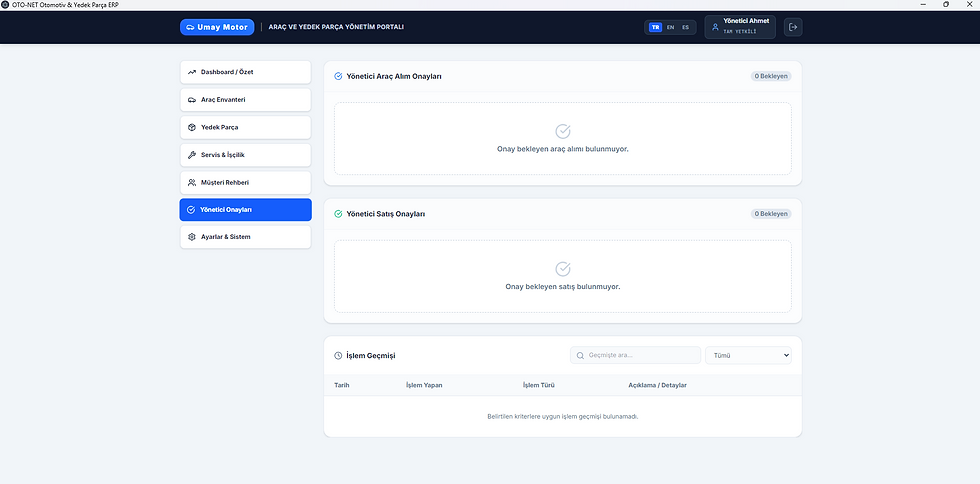This screenshot has width=980, height=484.
Task: Click the İşlem Yapan column header
Action: [x=424, y=385]
